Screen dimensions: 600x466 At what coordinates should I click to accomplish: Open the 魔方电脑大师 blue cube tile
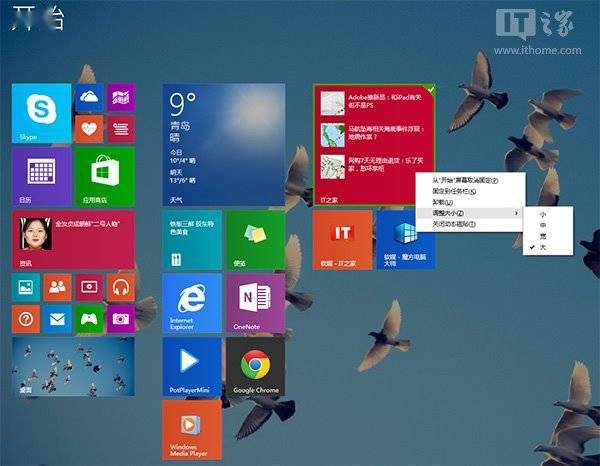tap(406, 240)
